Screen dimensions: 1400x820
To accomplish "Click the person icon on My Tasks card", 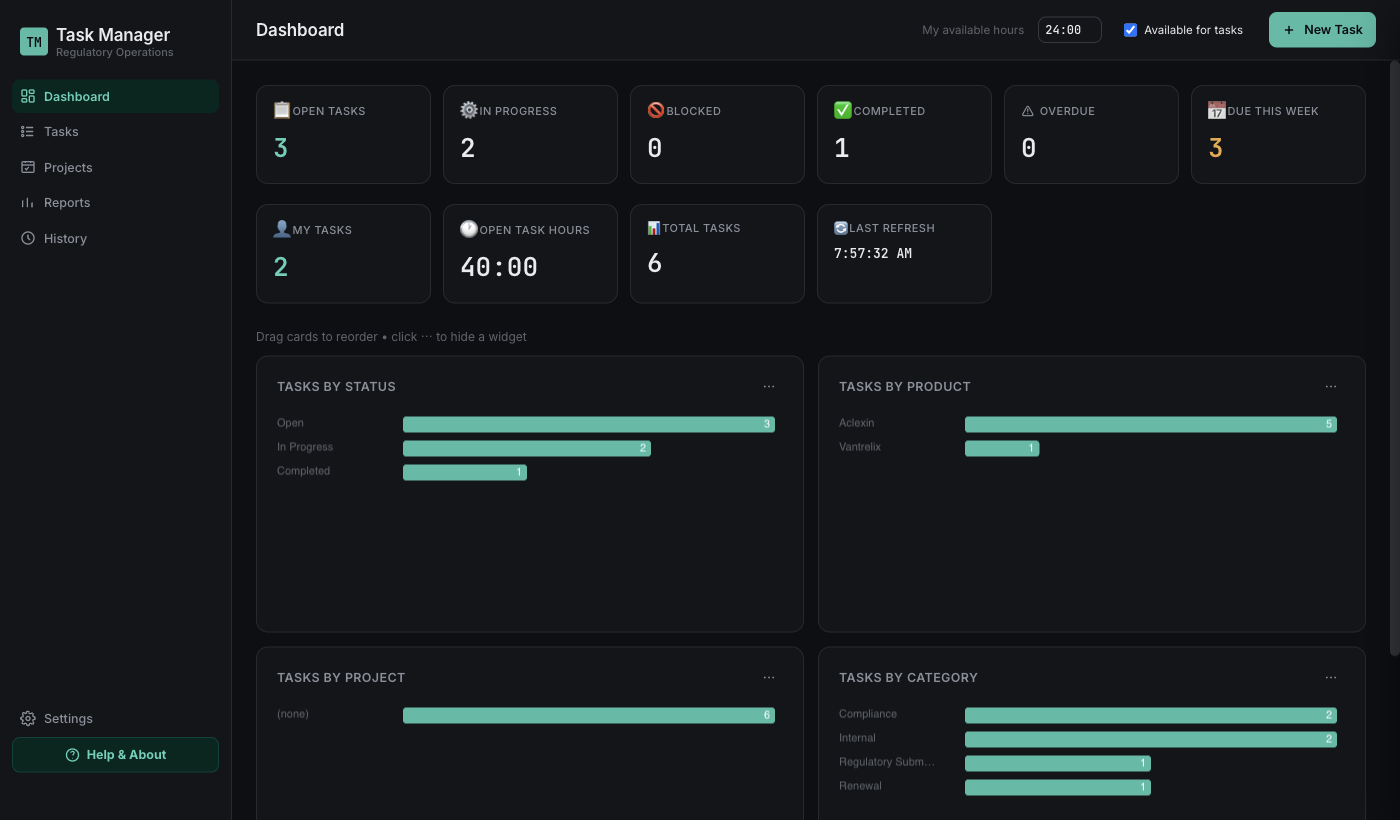I will pyautogui.click(x=282, y=229).
